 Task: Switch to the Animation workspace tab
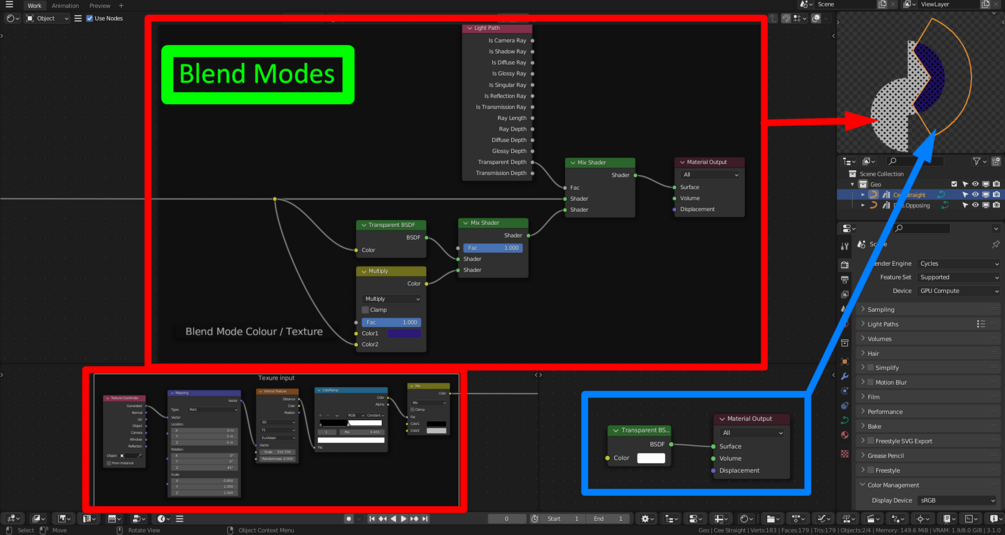pos(65,6)
